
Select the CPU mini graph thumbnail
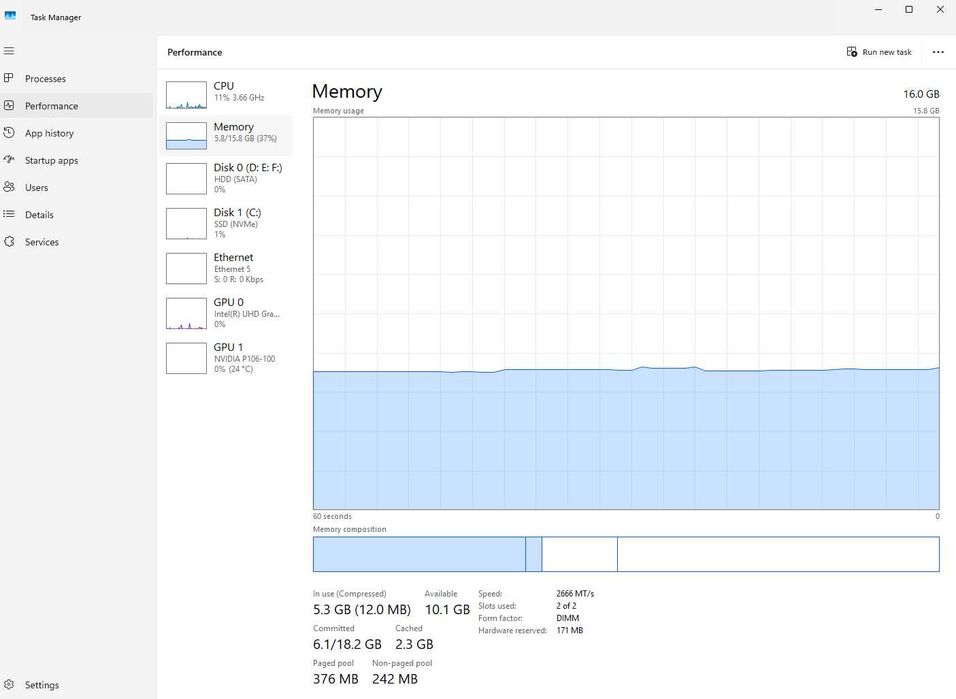(x=186, y=95)
